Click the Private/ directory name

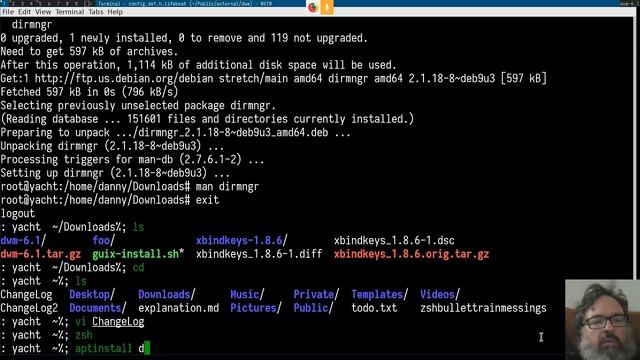pos(316,294)
